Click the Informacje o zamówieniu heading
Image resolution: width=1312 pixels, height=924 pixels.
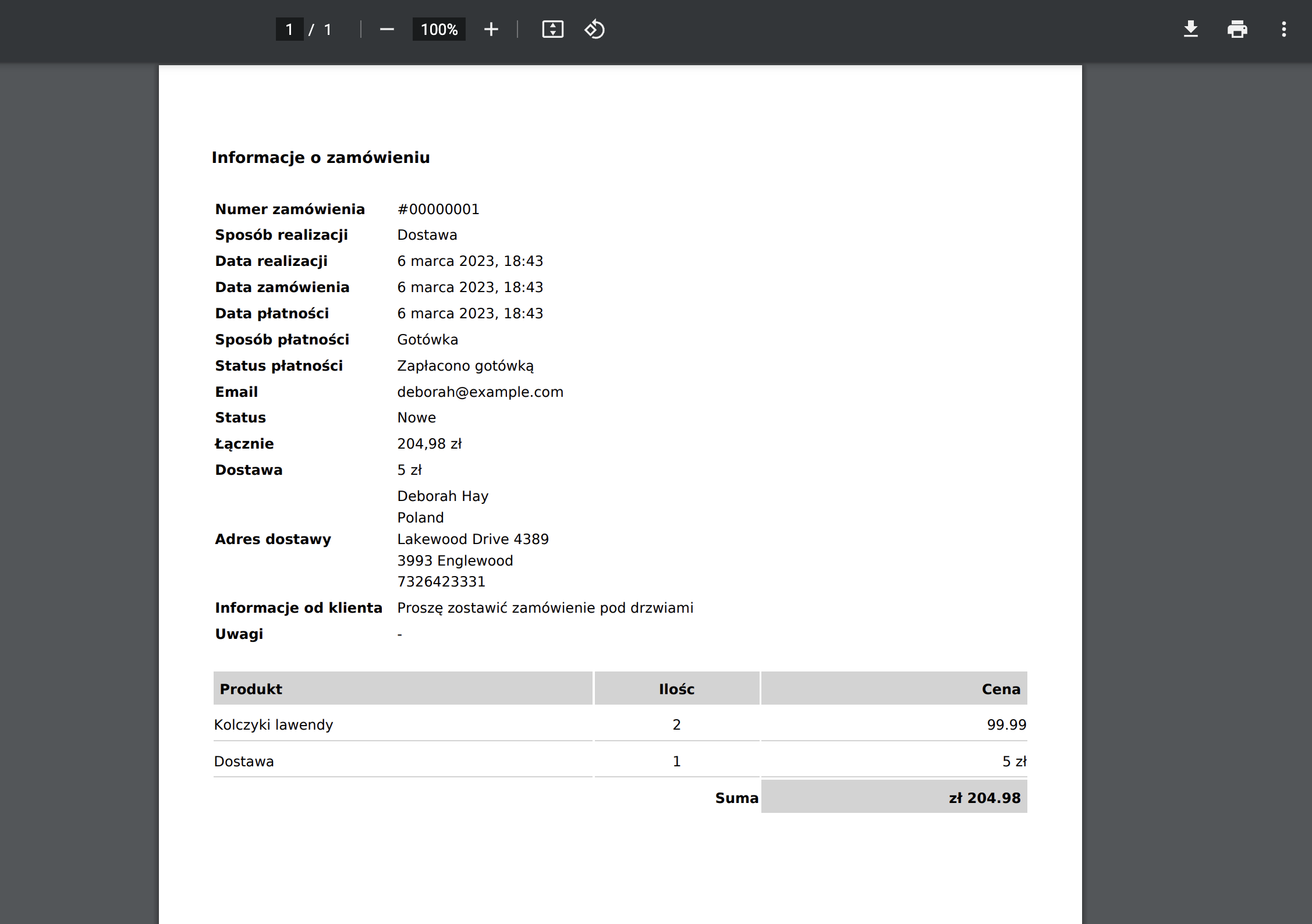(x=321, y=157)
